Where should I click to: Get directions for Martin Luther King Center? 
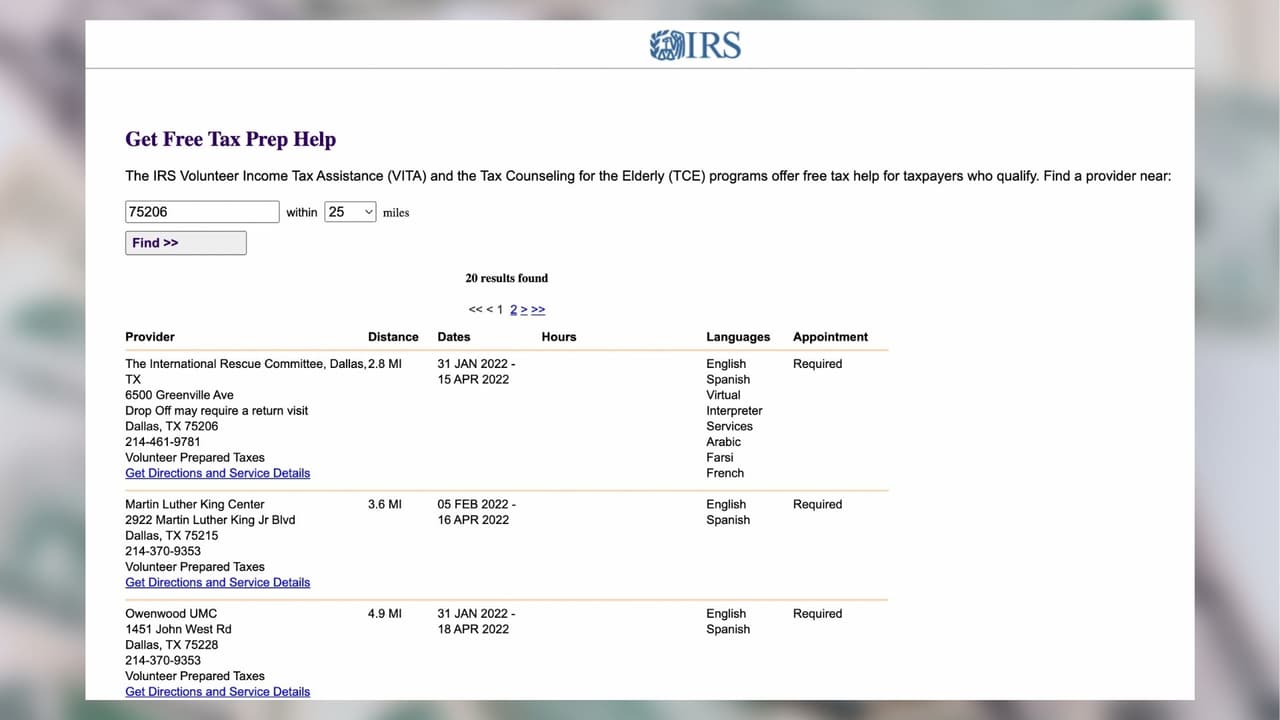(x=217, y=582)
